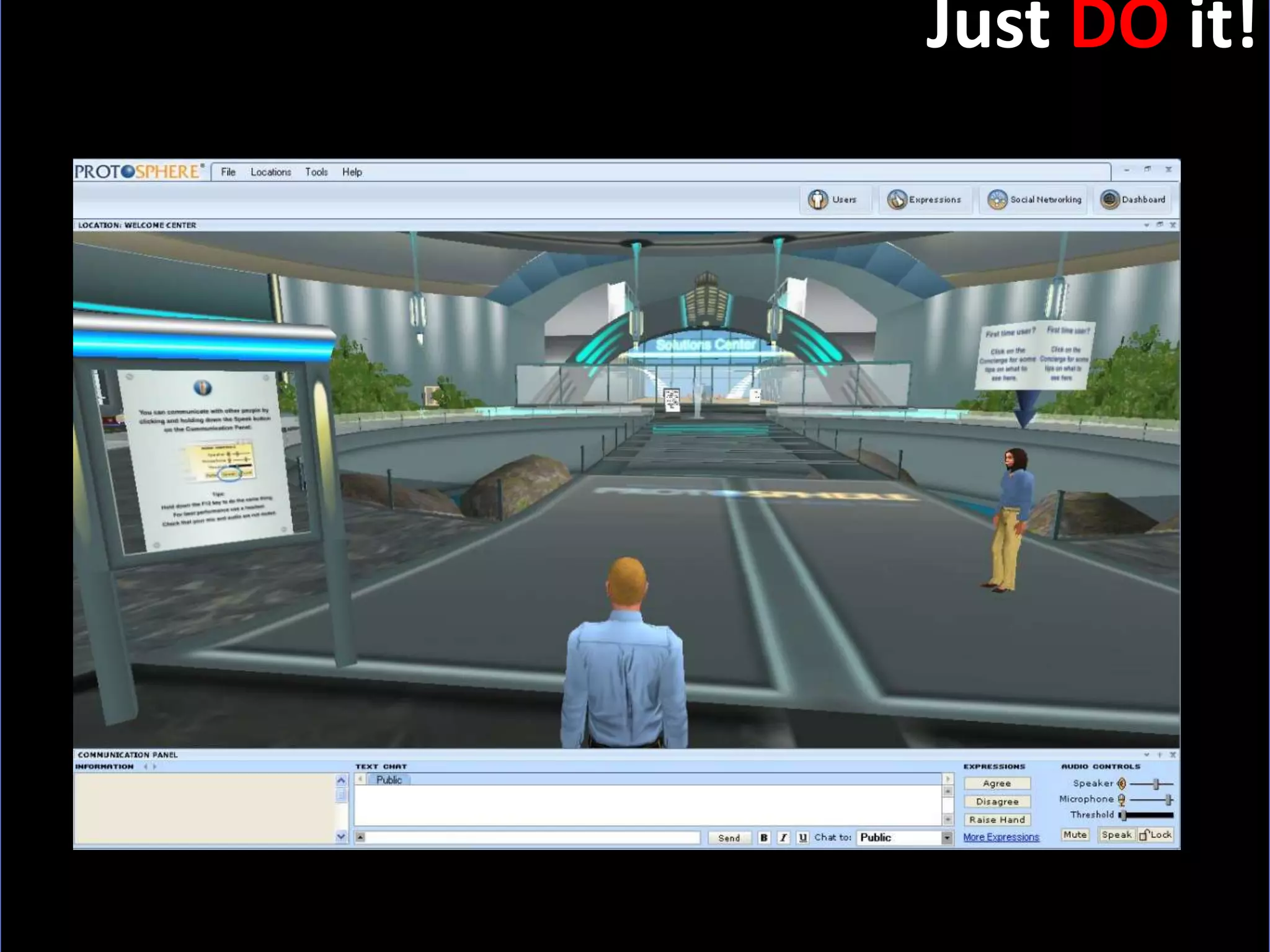Collapse the Communication Panel with its header arrow
Viewport: 1270px width, 952px height.
(1147, 754)
